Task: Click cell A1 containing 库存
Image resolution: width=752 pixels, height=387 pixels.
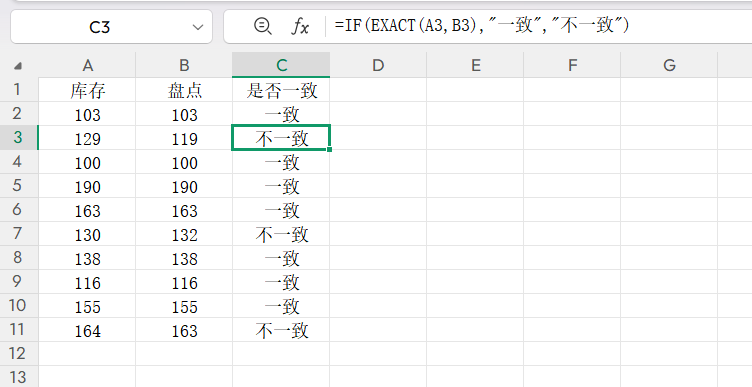Action: click(87, 90)
